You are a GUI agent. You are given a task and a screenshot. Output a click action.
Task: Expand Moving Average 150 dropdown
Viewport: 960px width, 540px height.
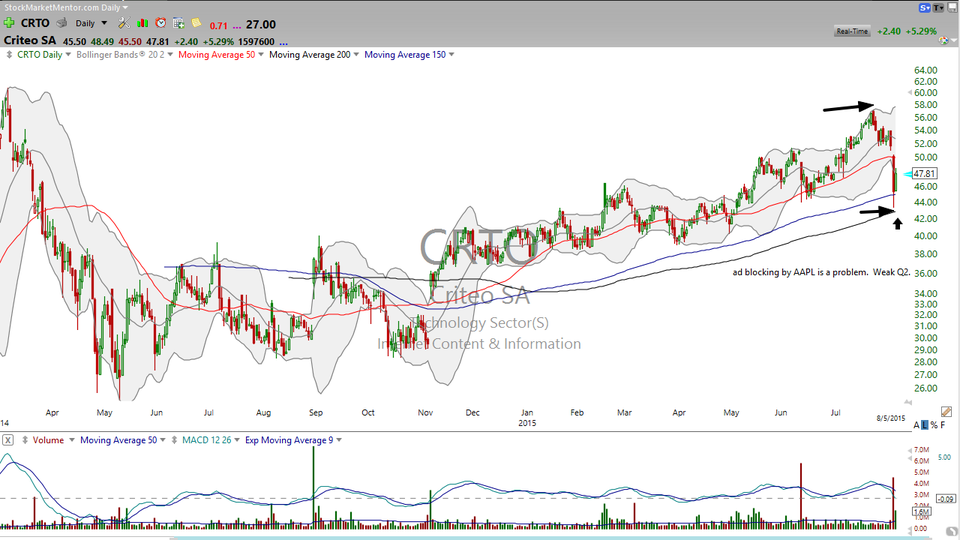452,54
